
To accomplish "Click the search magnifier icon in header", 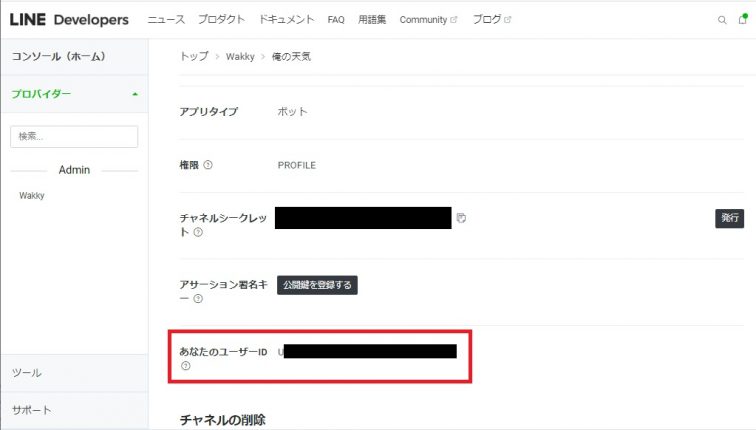I will click(722, 20).
